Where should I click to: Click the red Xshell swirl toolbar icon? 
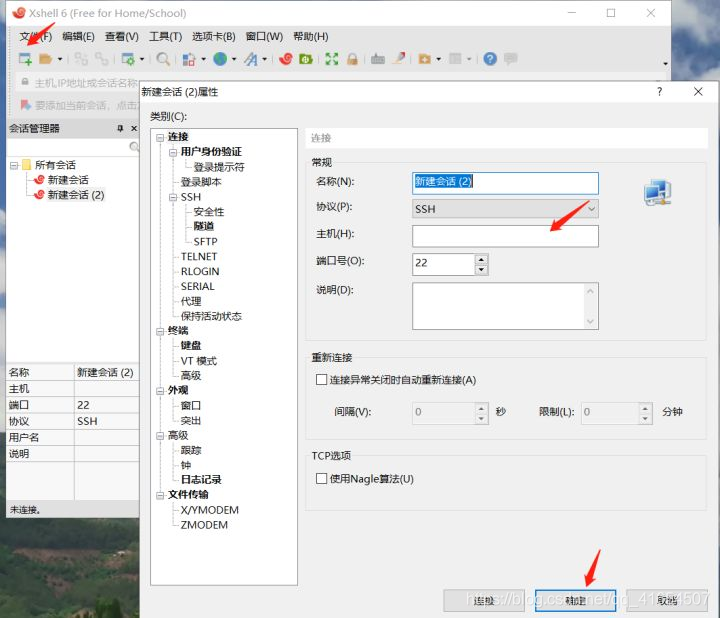pos(286,59)
